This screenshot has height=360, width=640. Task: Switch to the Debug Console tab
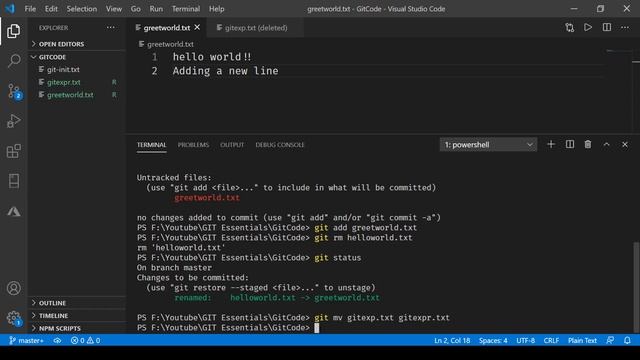(280, 145)
